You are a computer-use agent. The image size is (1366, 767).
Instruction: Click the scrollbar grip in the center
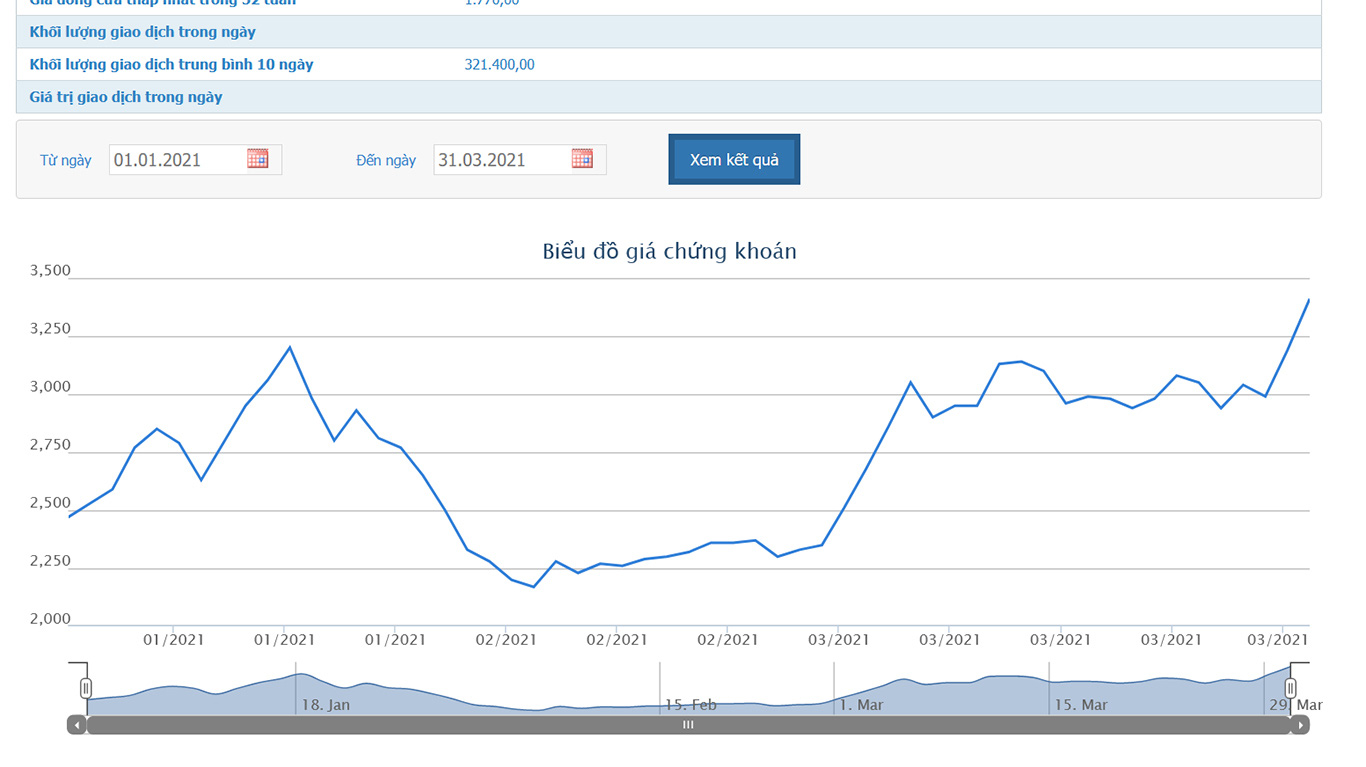pyautogui.click(x=688, y=725)
